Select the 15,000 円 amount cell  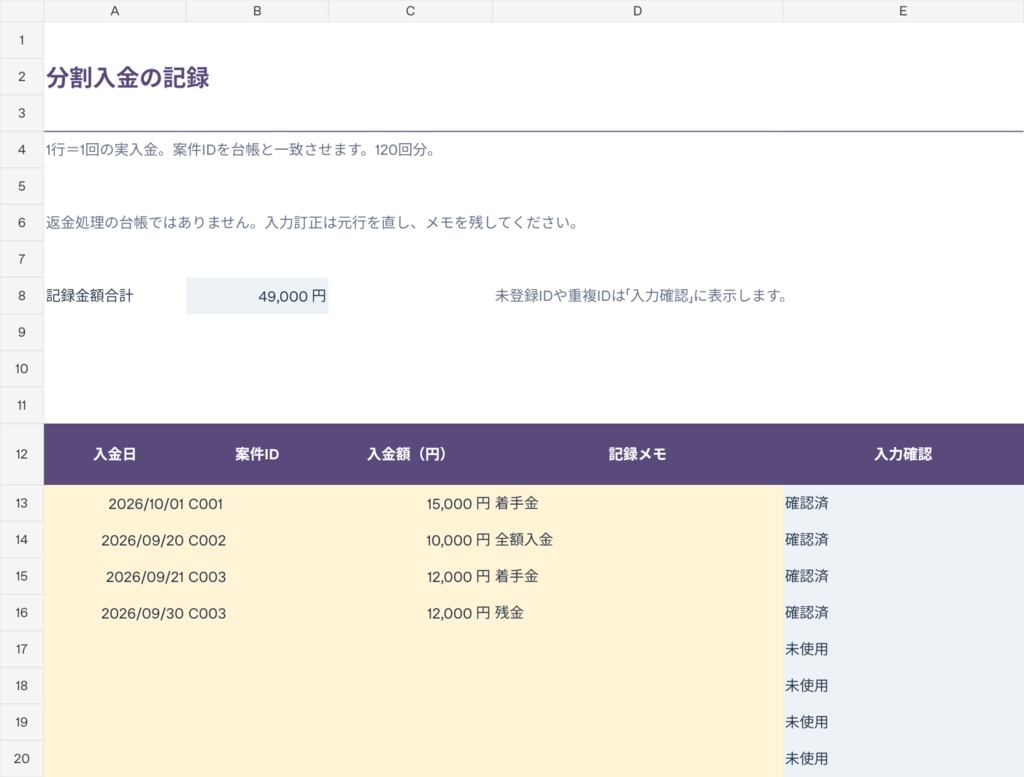point(410,503)
